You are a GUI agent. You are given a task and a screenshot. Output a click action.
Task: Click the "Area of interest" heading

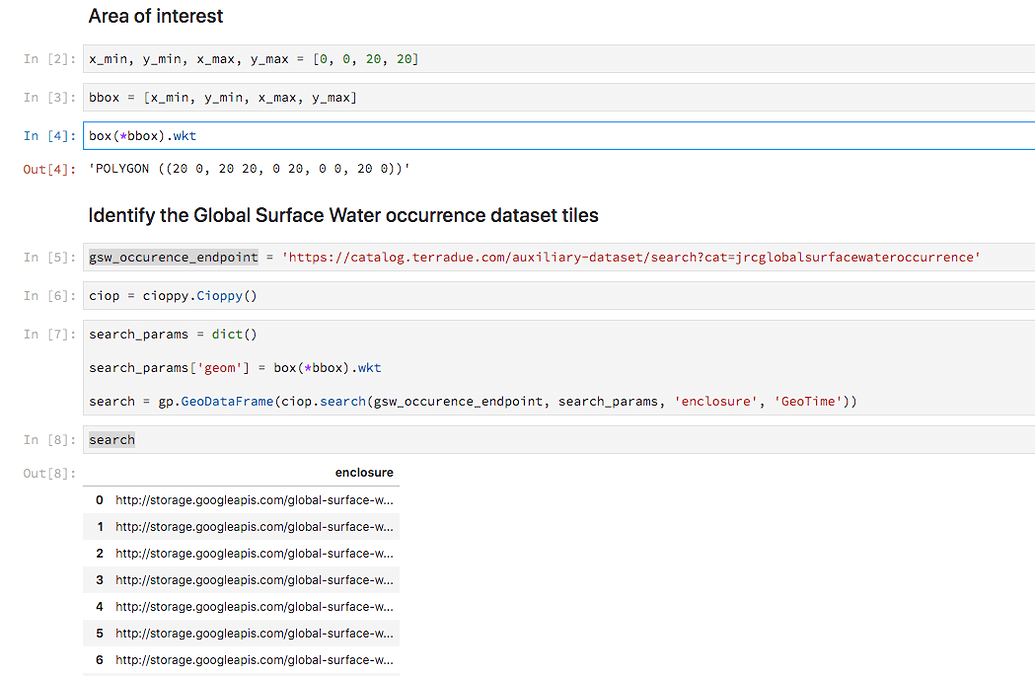[155, 16]
